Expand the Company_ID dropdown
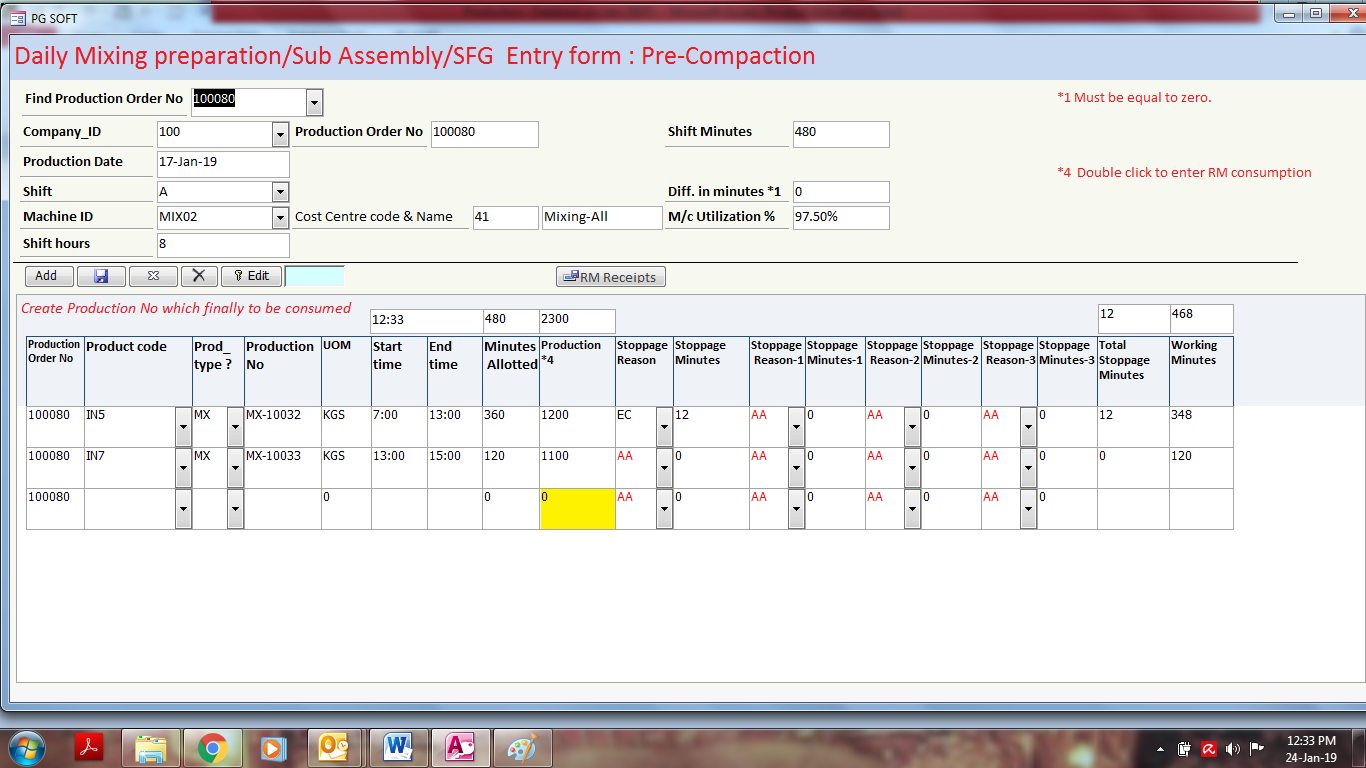Viewport: 1366px width, 768px height. tap(280, 134)
